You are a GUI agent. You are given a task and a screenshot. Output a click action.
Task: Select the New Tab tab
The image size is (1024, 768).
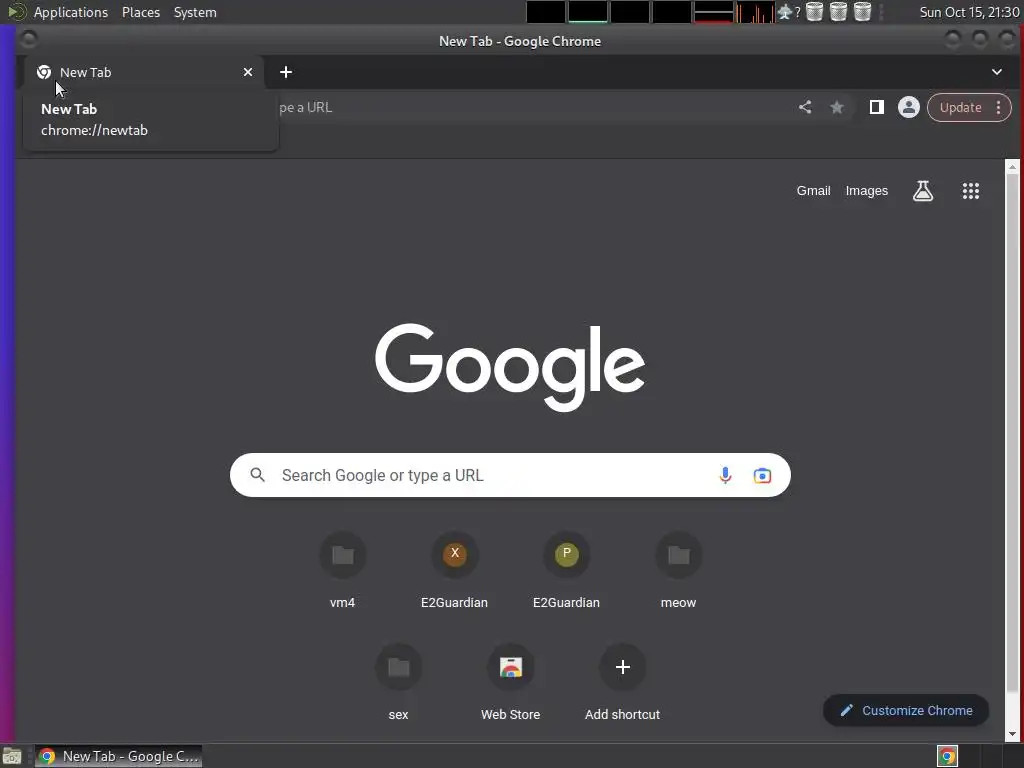coord(144,72)
